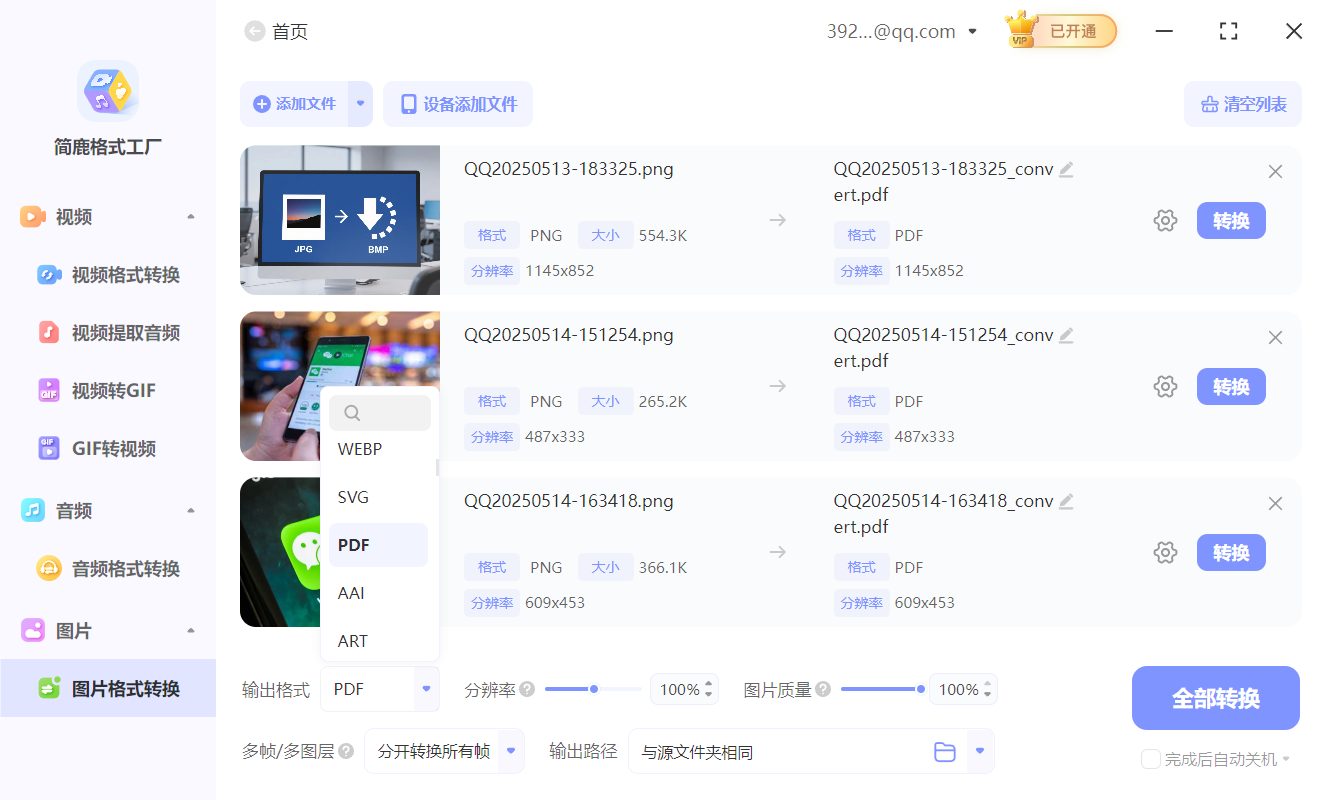Open the 输出格式 dropdown

tap(425, 689)
